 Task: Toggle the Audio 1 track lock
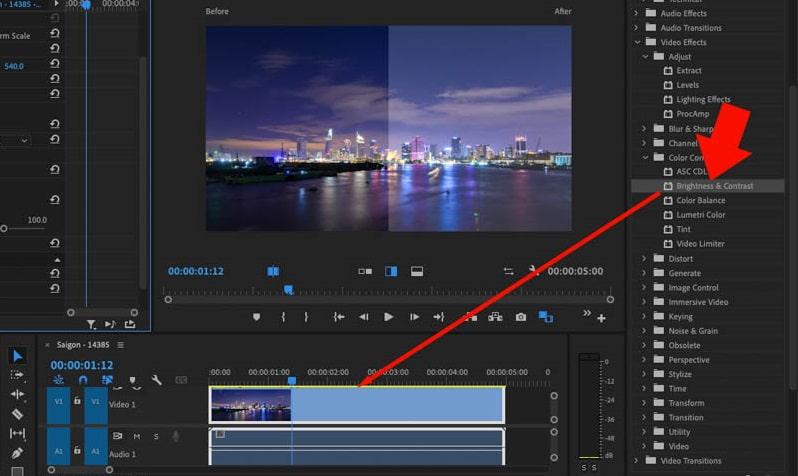(x=77, y=451)
